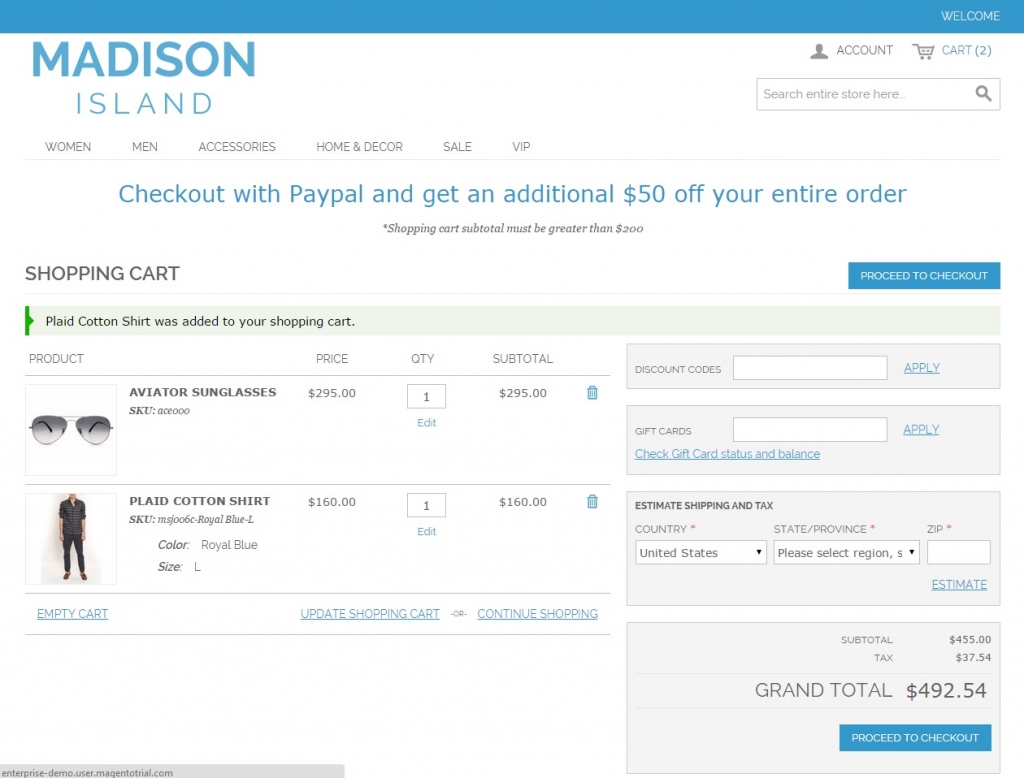Open Aviator Sunglasses product thumbnail
The width and height of the screenshot is (1024, 778).
[x=71, y=430]
